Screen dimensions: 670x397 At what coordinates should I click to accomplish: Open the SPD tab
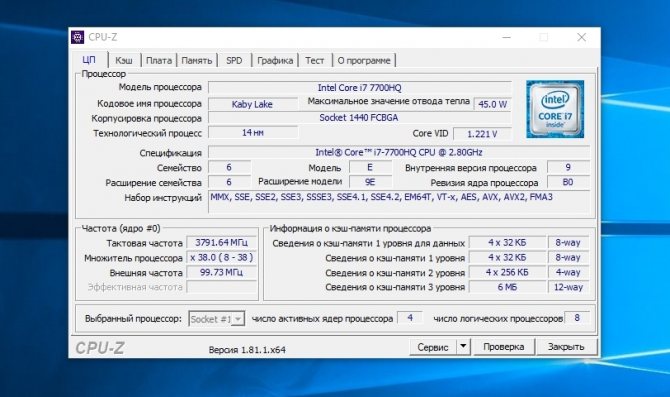point(234,60)
